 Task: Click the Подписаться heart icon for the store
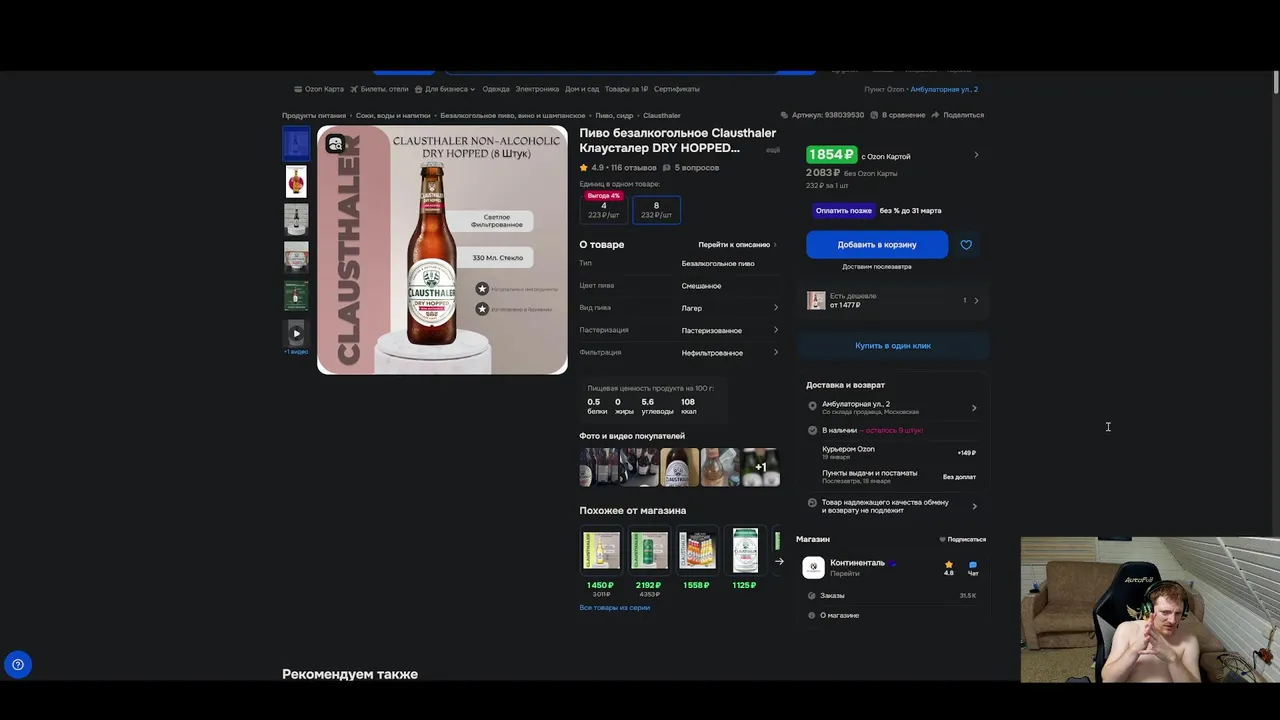pyautogui.click(x=942, y=539)
